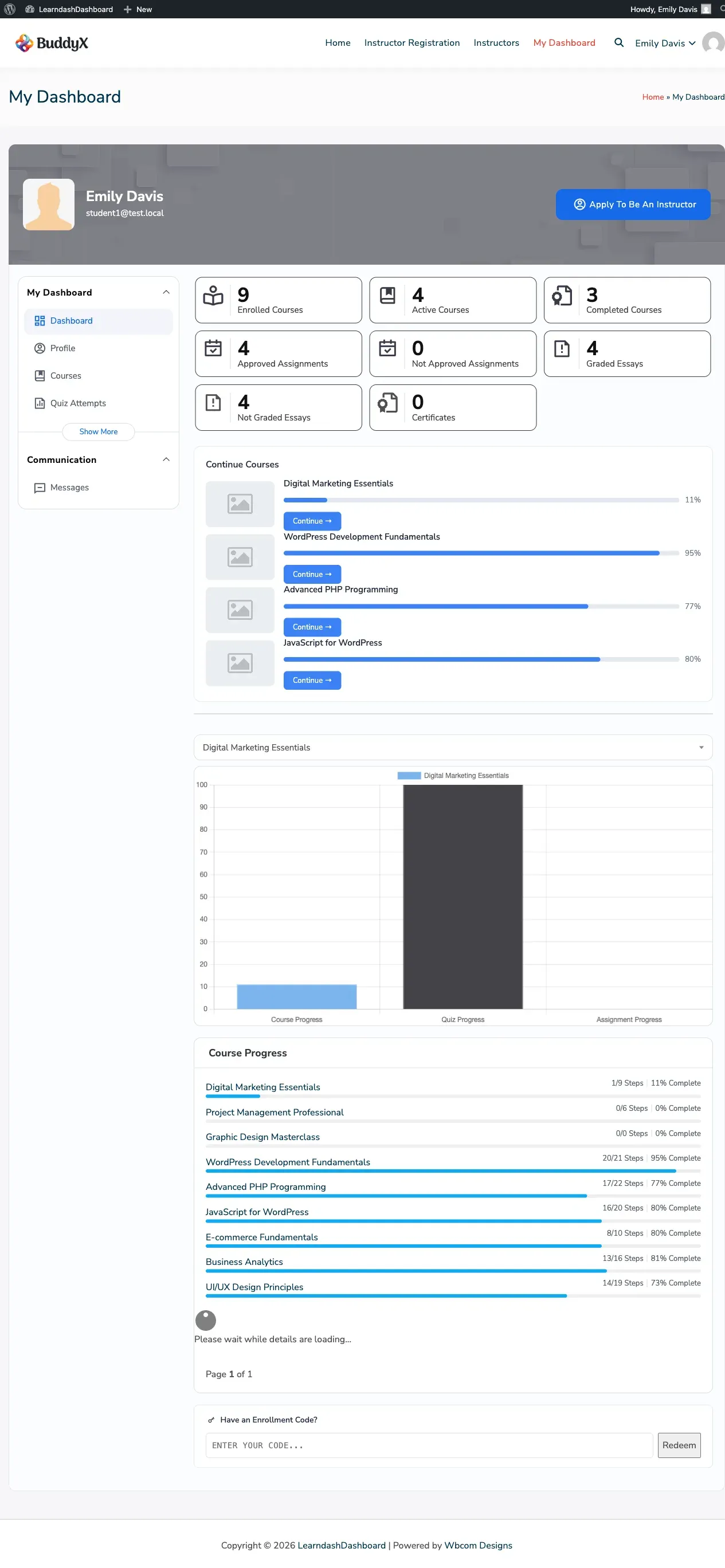This screenshot has width=725, height=1568.
Task: Click the Quiz Progress dark chart bar
Action: (463, 897)
